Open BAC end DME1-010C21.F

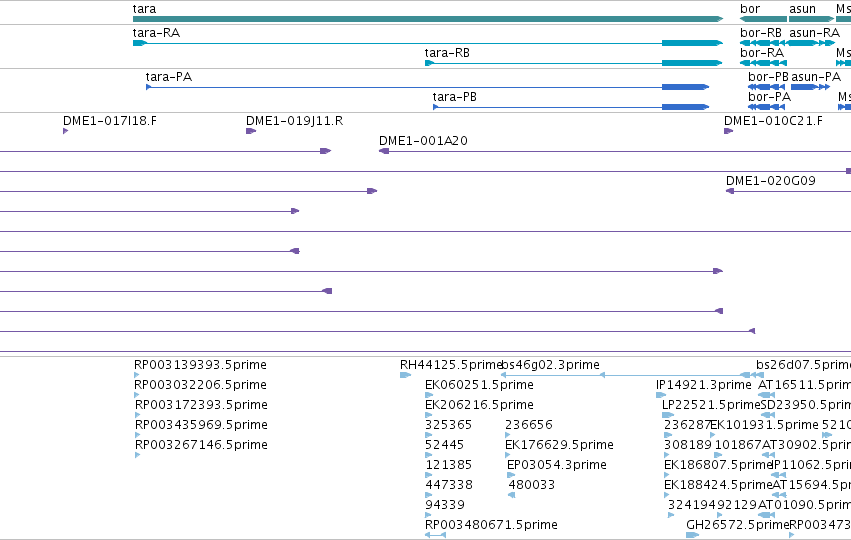click(x=773, y=120)
